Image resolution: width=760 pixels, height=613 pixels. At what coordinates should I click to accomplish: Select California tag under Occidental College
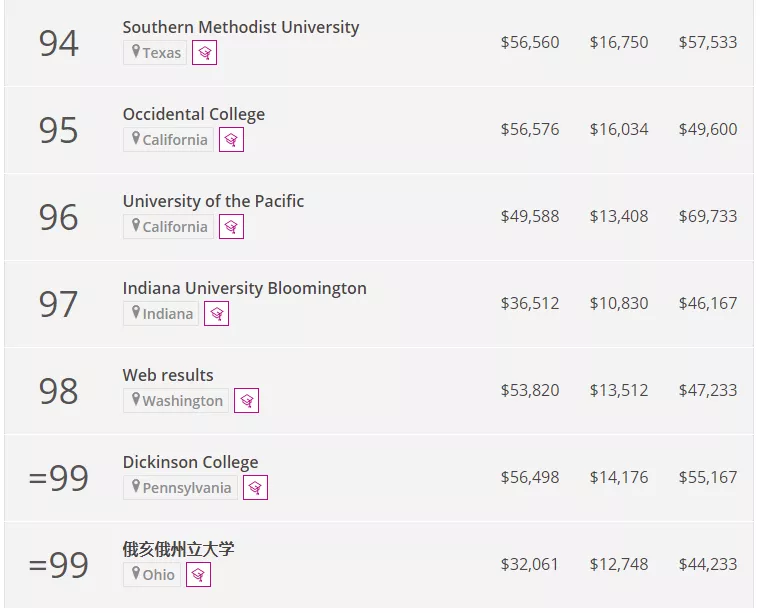(x=168, y=140)
